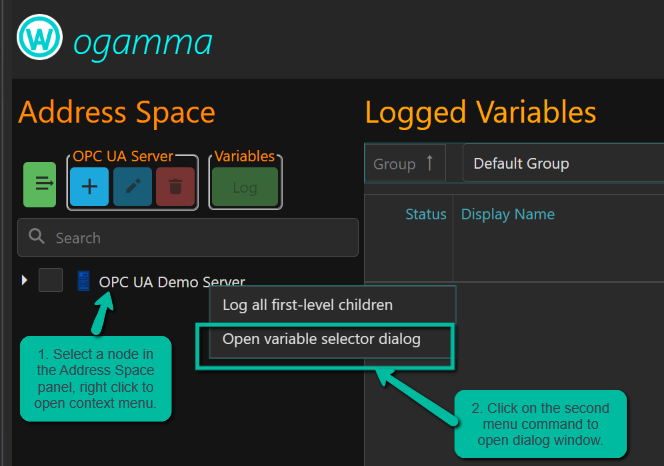Viewport: 664px width, 466px height.
Task: Select the OPC UA Demo Server label
Action: point(171,282)
